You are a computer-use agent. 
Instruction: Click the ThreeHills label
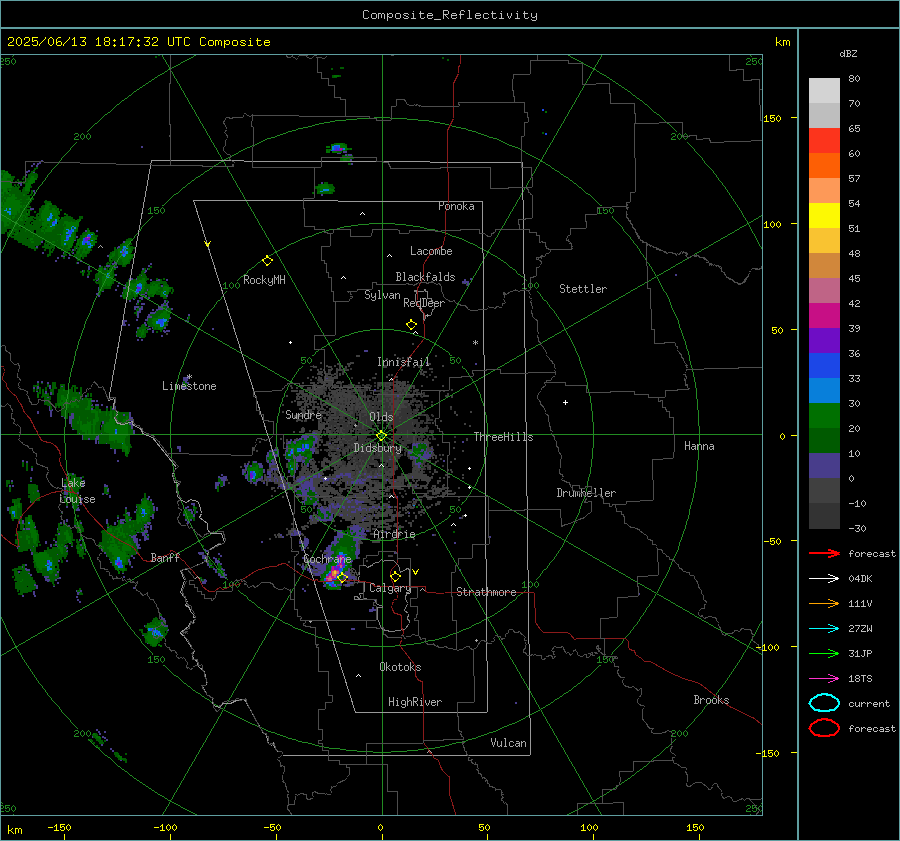coord(503,437)
